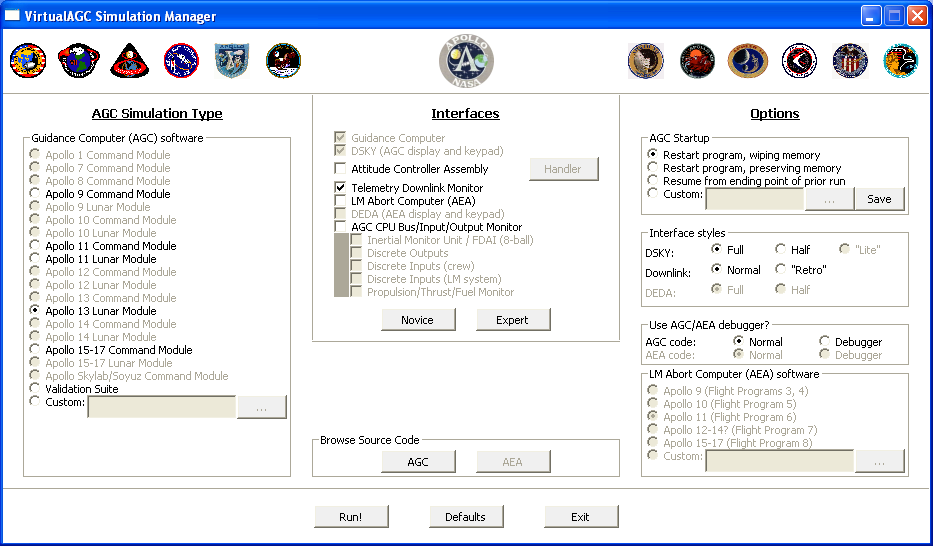Viewport: 933px width, 546px height.
Task: Set DSKY interface style to Half
Action: [x=781, y=249]
